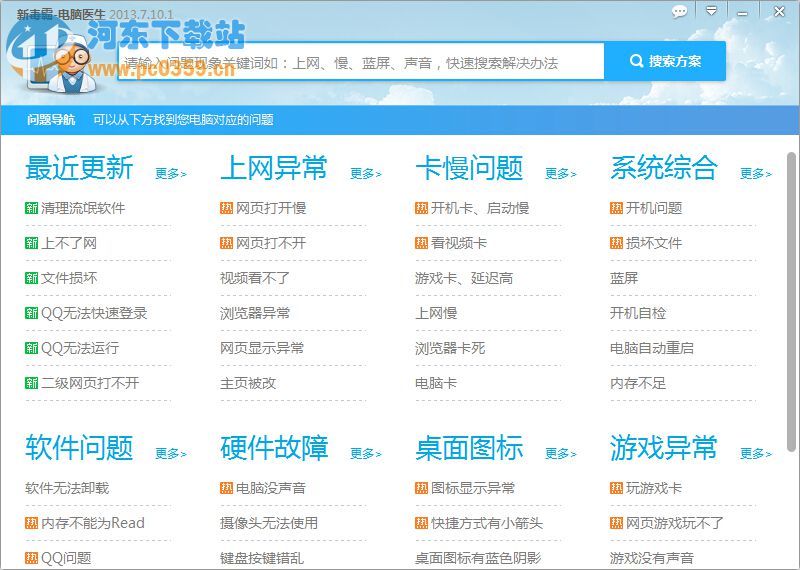Open 更多 for 硬件故障
Image resolution: width=800 pixels, height=570 pixels.
[366, 454]
